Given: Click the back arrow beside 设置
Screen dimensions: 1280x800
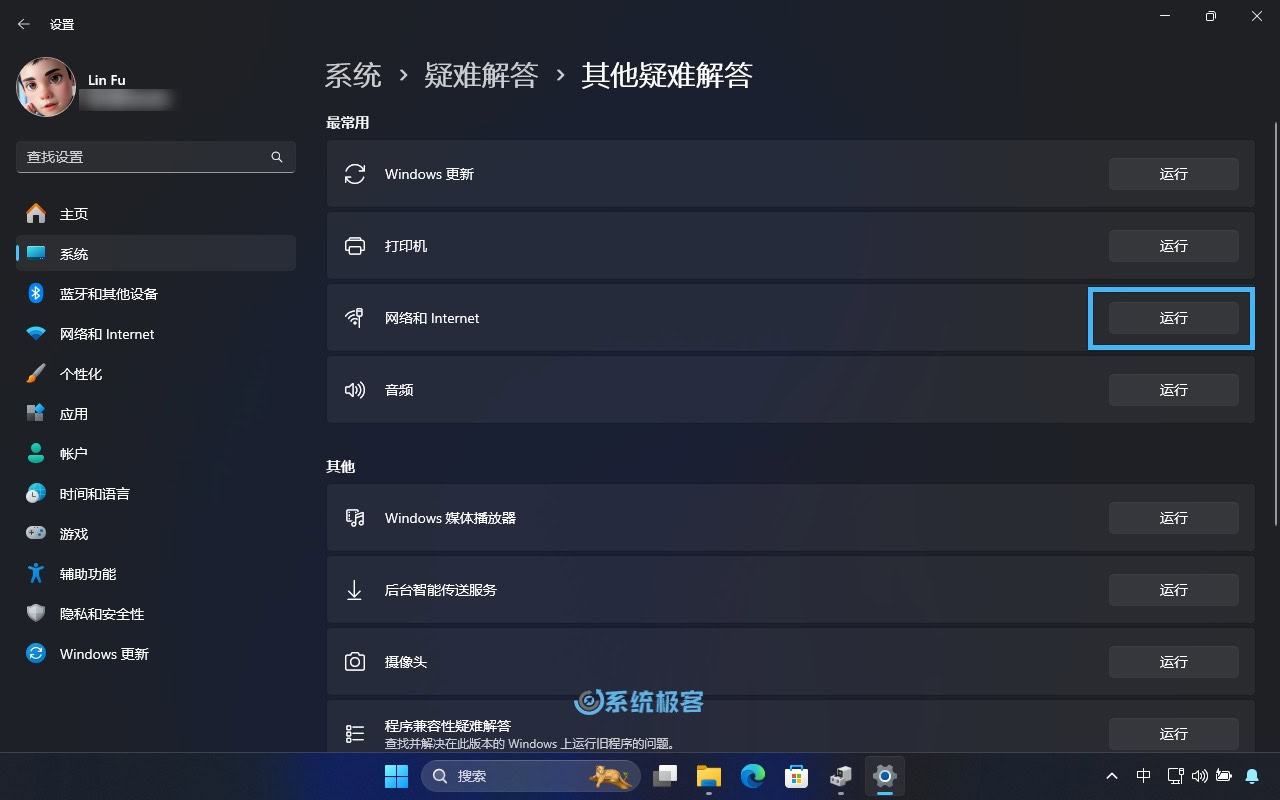Looking at the screenshot, I should pyautogui.click(x=24, y=24).
